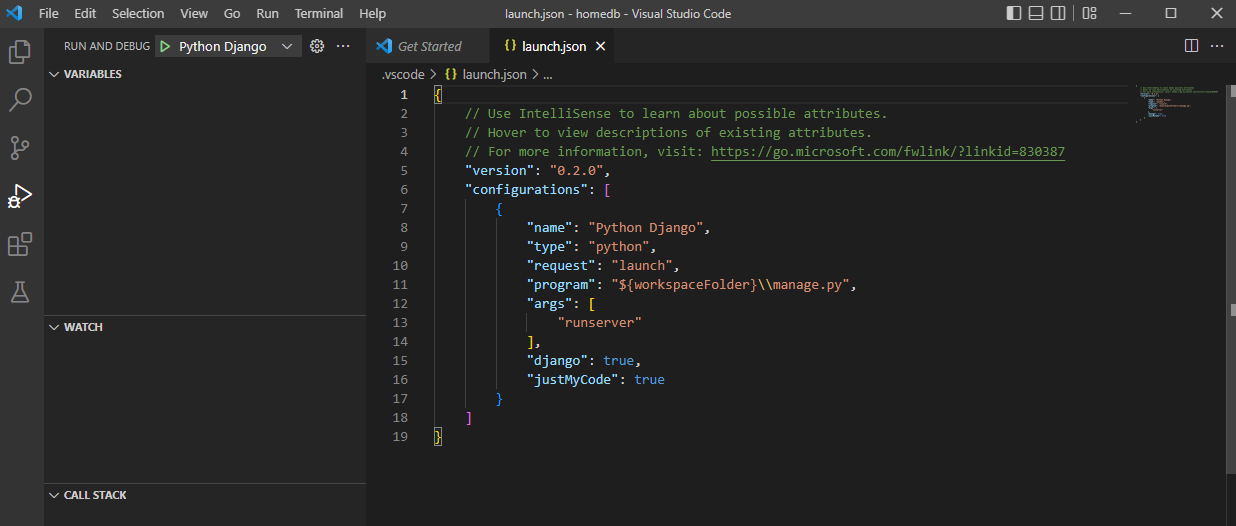
Task: Toggle secondary side bar layout icon
Action: (1058, 13)
